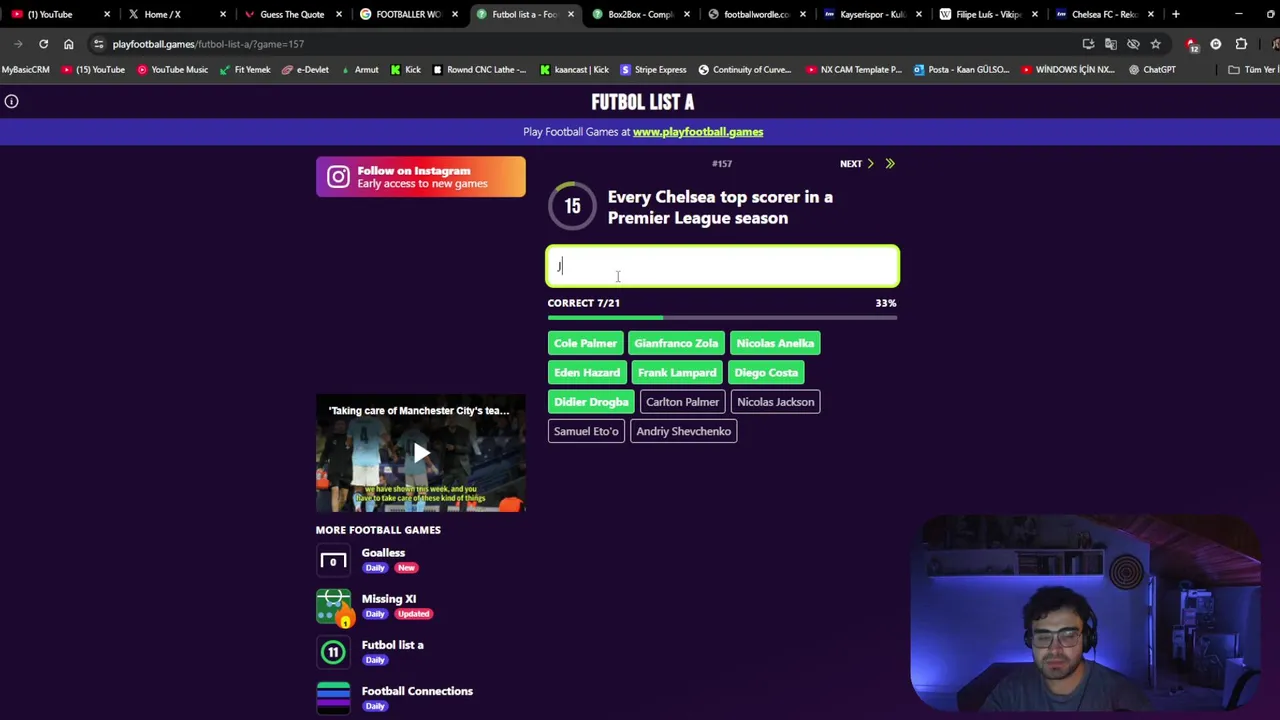Close the Futbol list a browser tab

pyautogui.click(x=571, y=14)
